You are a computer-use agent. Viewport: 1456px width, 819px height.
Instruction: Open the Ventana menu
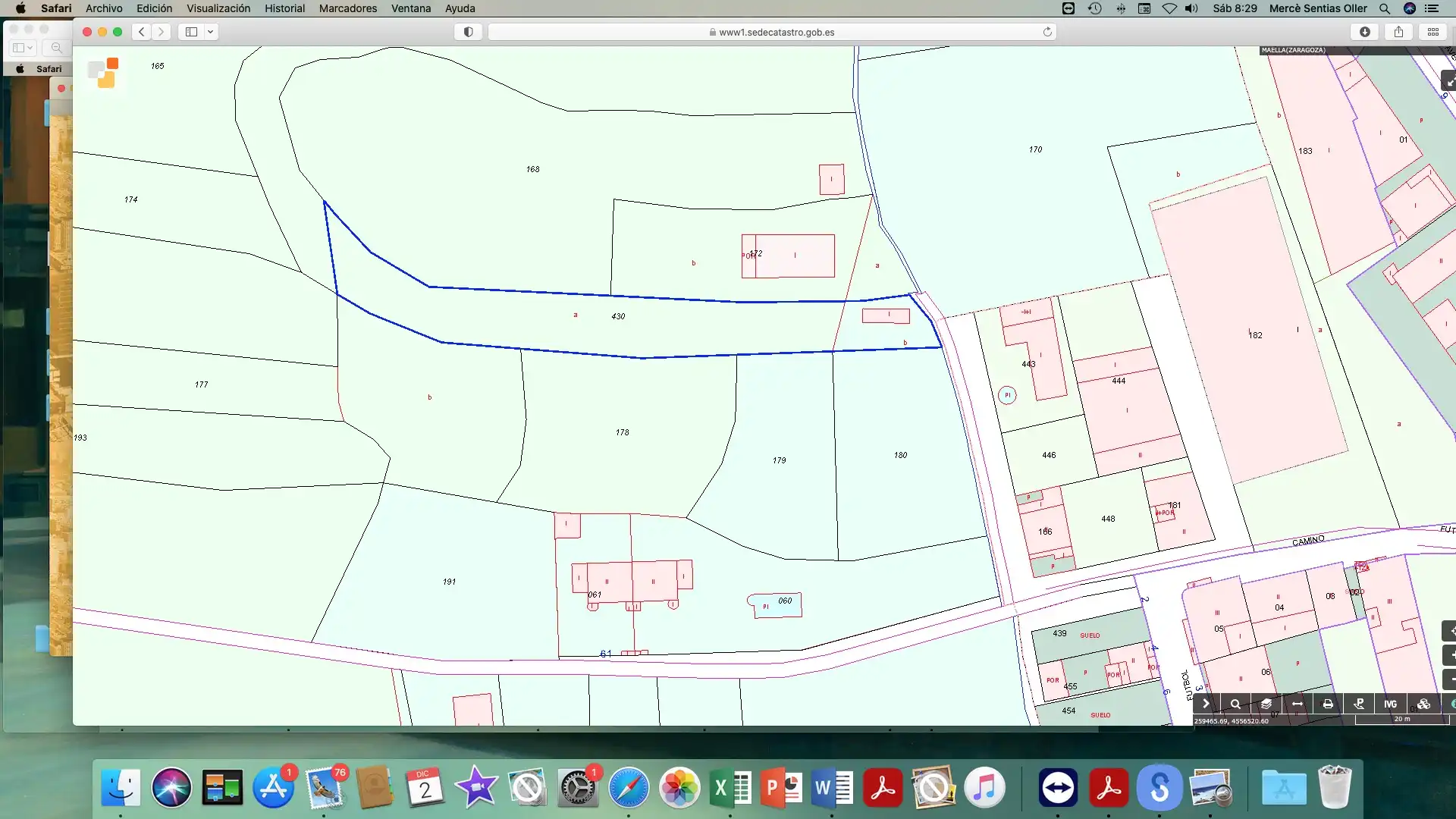click(x=411, y=8)
